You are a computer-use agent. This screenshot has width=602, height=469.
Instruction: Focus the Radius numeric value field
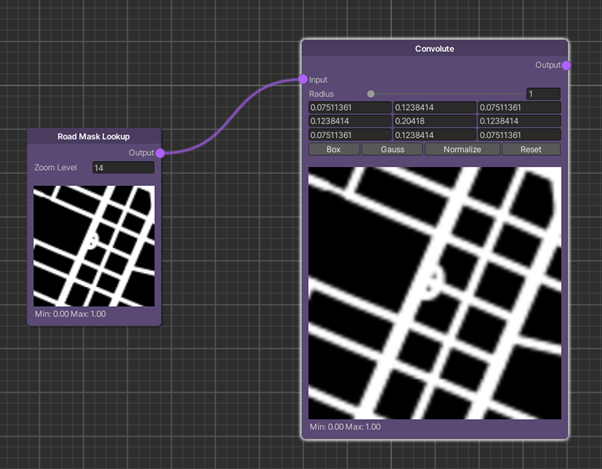tap(543, 94)
